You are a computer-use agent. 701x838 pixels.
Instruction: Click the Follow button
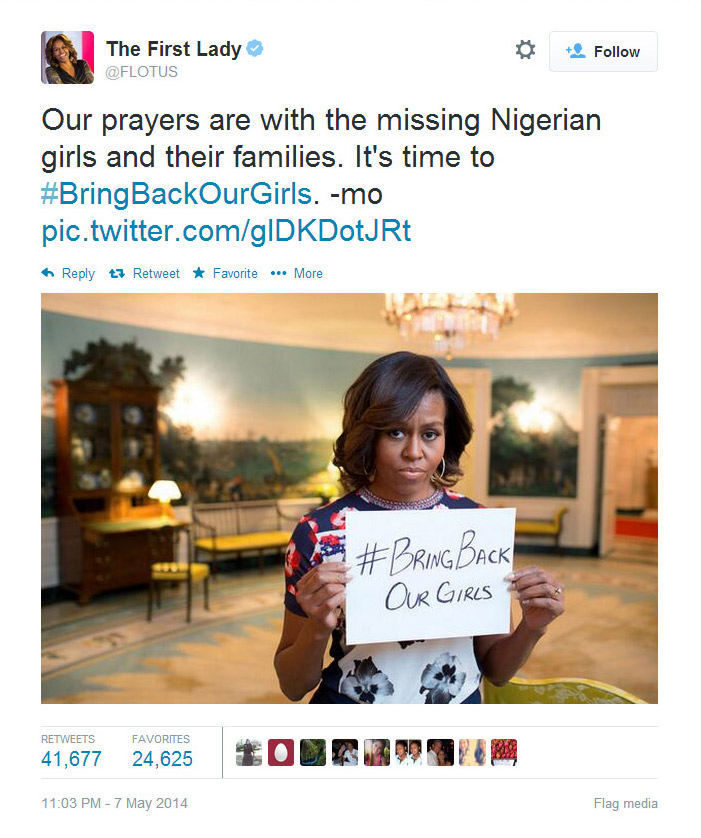point(603,51)
